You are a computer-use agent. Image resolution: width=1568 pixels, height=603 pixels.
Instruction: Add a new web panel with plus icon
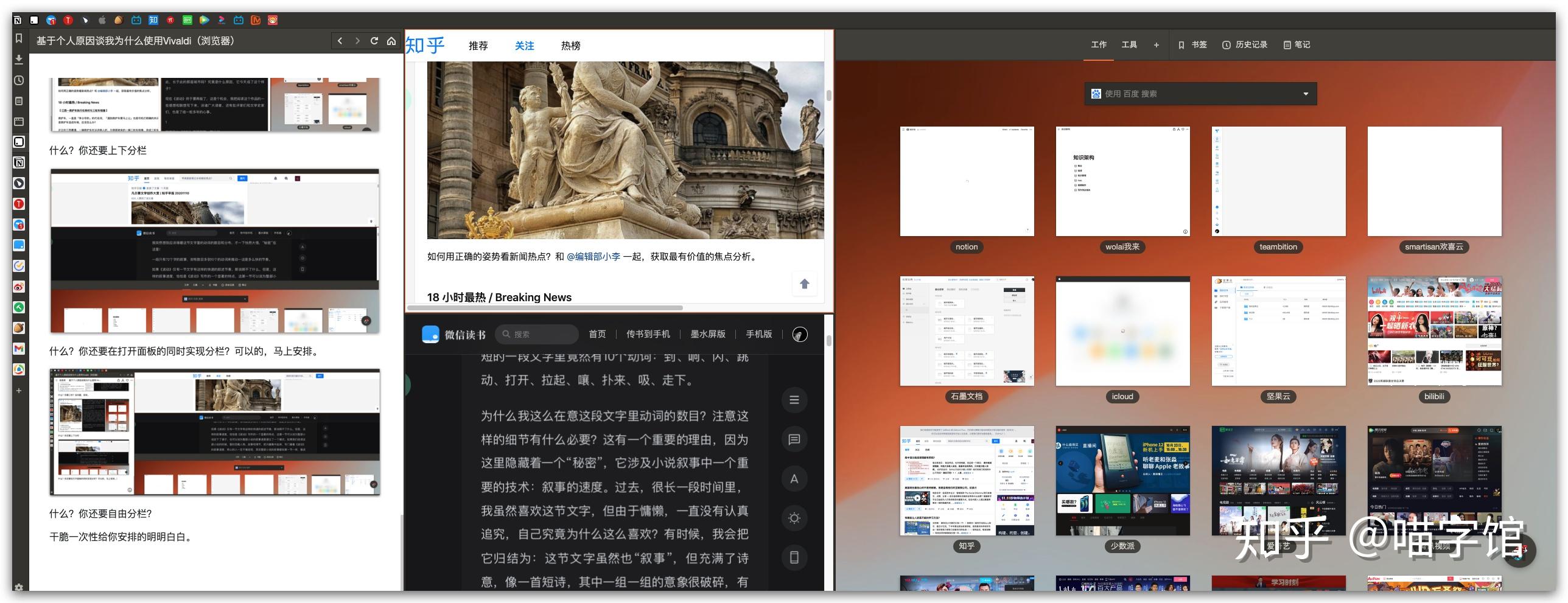point(19,391)
